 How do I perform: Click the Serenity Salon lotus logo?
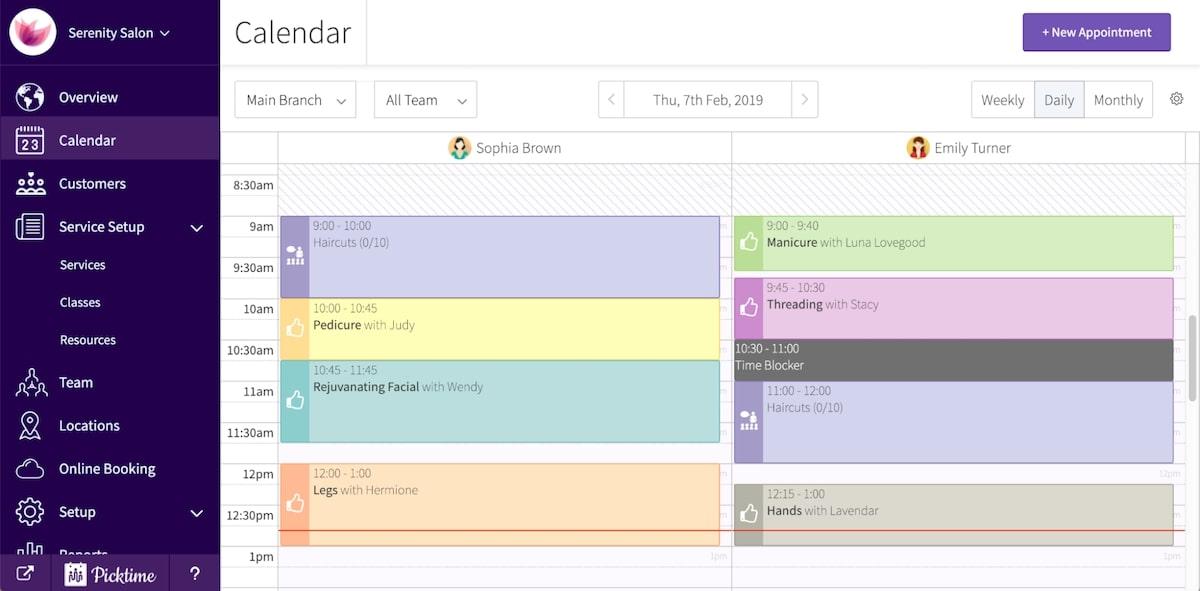point(32,32)
